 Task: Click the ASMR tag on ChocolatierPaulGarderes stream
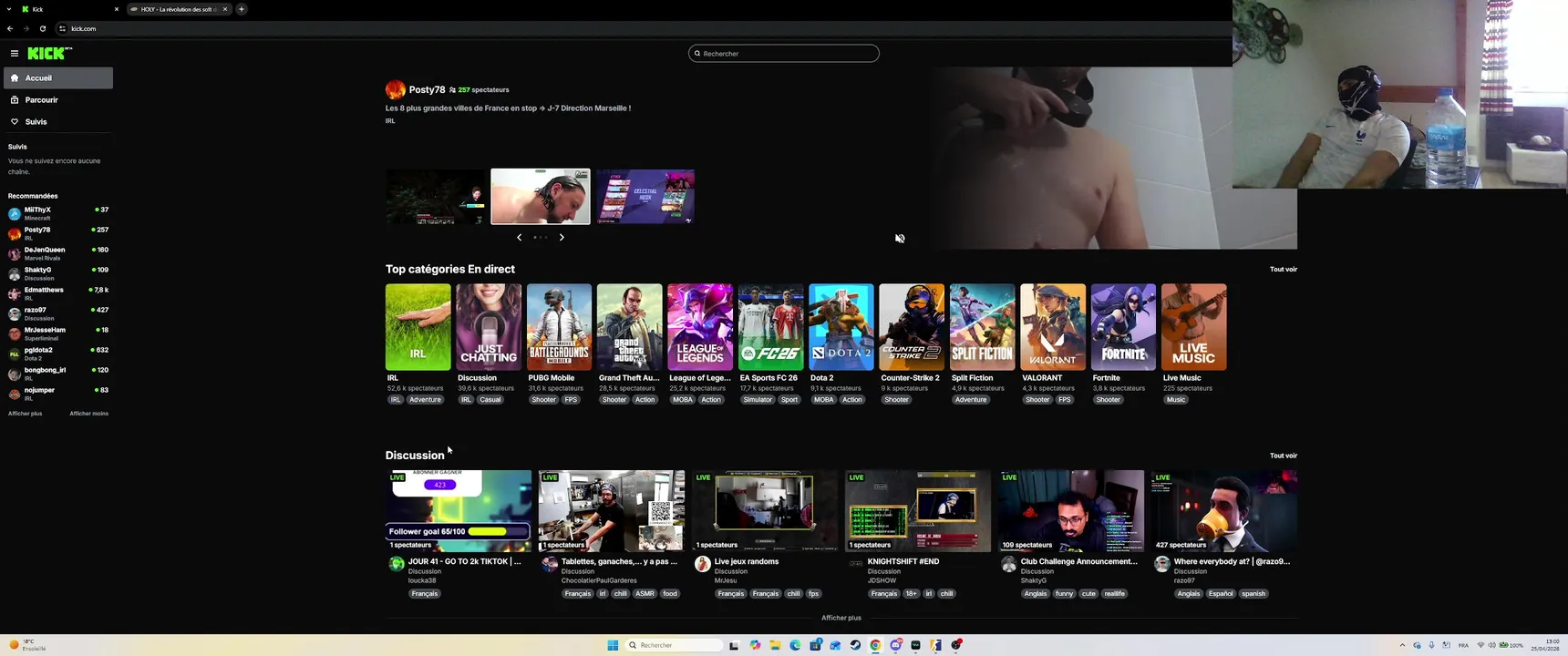point(645,594)
